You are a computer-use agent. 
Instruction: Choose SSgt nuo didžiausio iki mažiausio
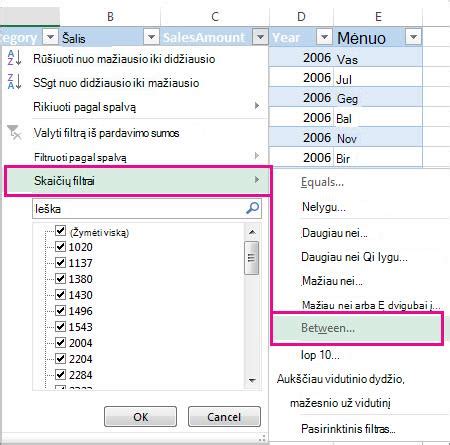(x=116, y=83)
